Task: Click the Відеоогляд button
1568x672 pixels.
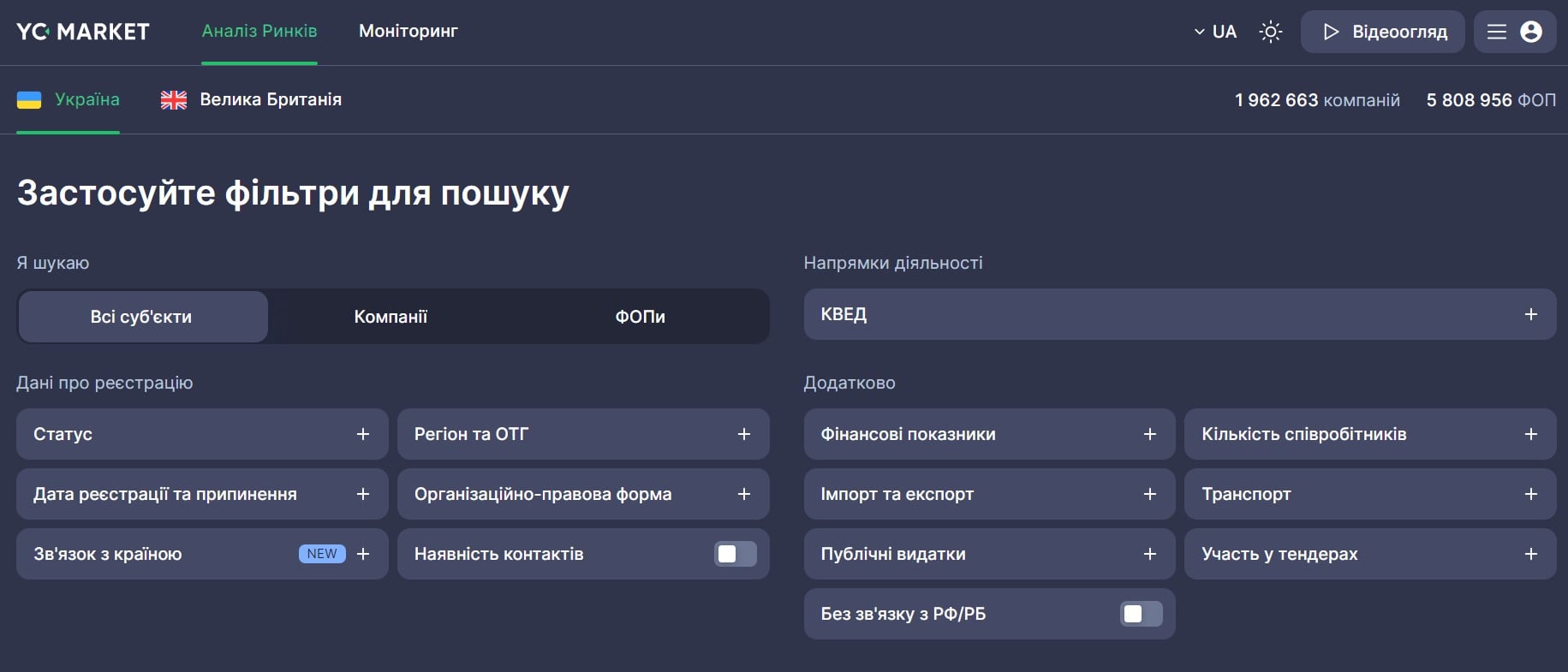Action: (1382, 32)
